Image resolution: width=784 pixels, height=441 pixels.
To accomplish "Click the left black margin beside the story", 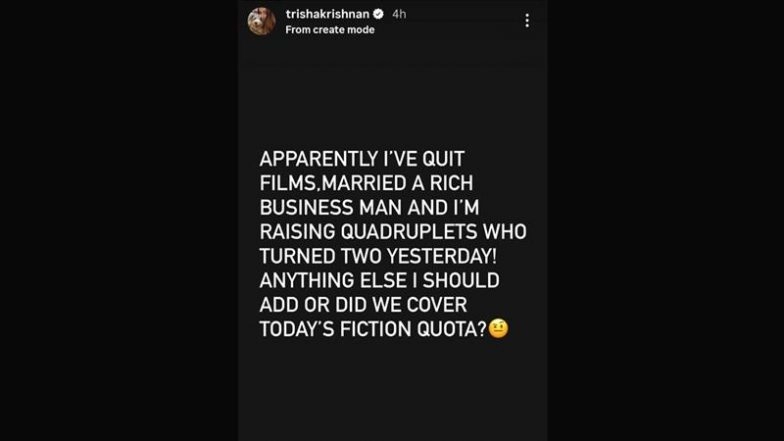I will coord(118,220).
